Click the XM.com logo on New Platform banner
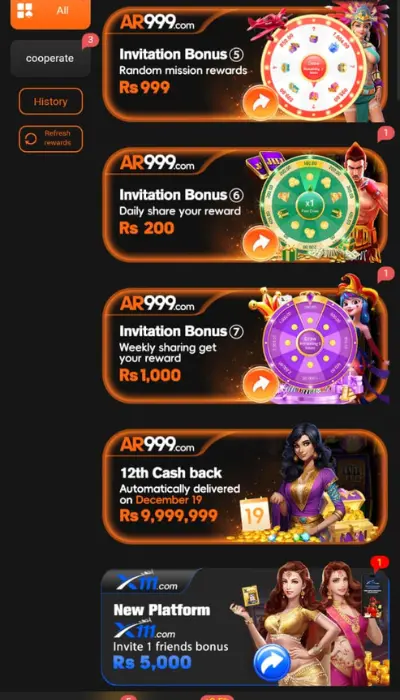This screenshot has width=400, height=700. coord(147,582)
